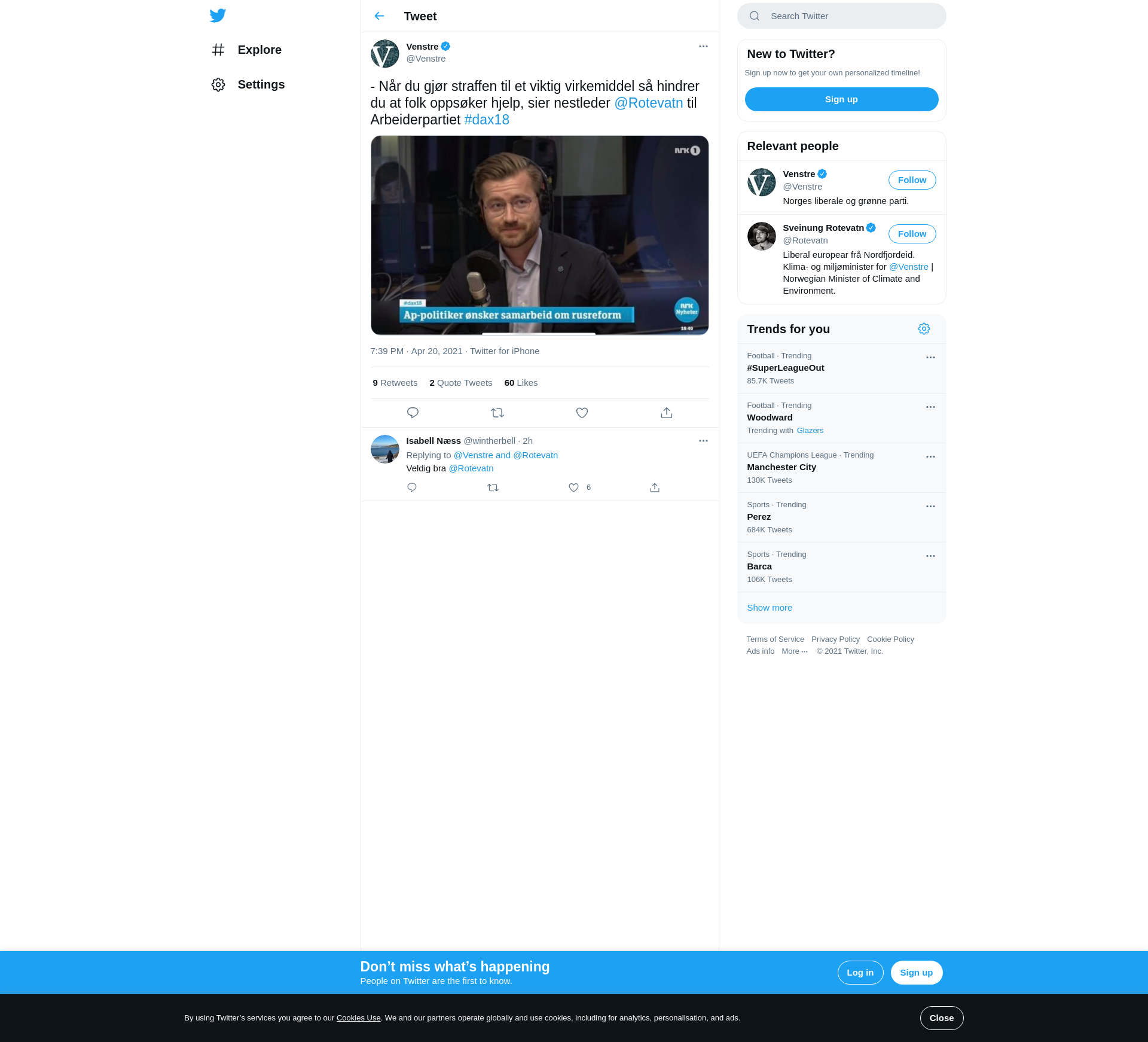Click the Search Twitter input field
The width and height of the screenshot is (1148, 1042).
tap(841, 16)
